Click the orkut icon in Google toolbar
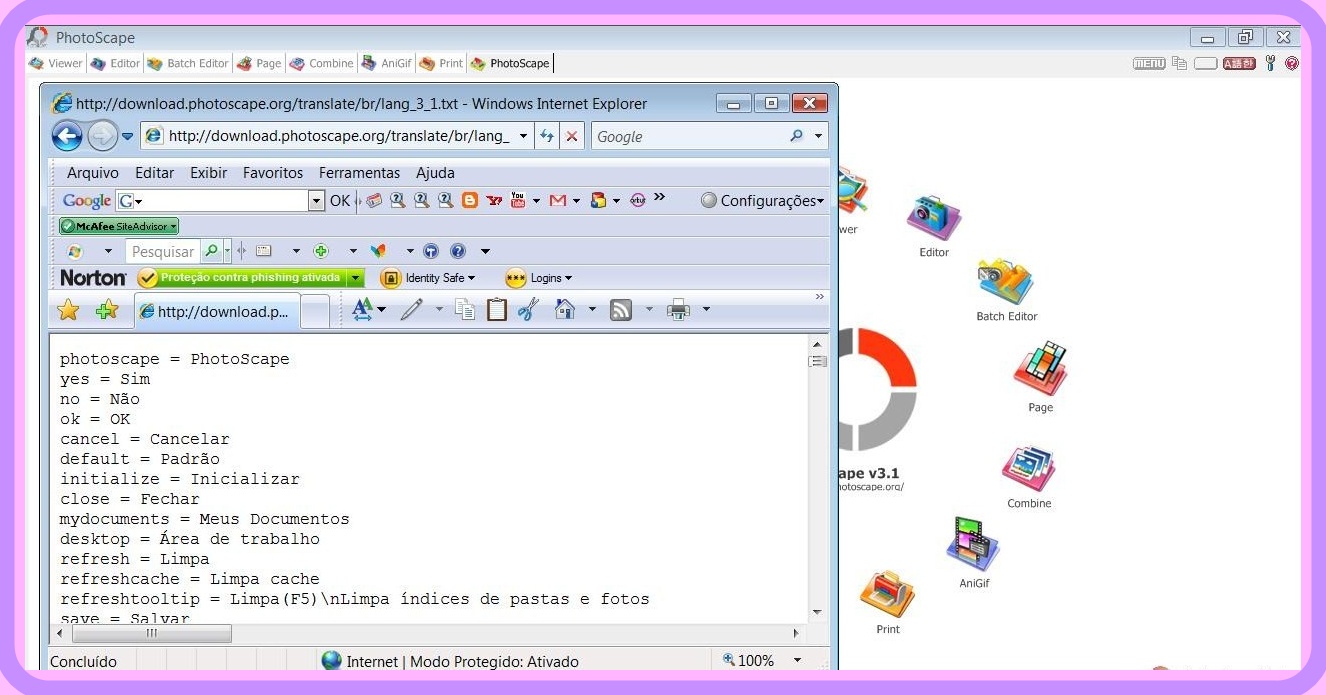 [x=638, y=200]
